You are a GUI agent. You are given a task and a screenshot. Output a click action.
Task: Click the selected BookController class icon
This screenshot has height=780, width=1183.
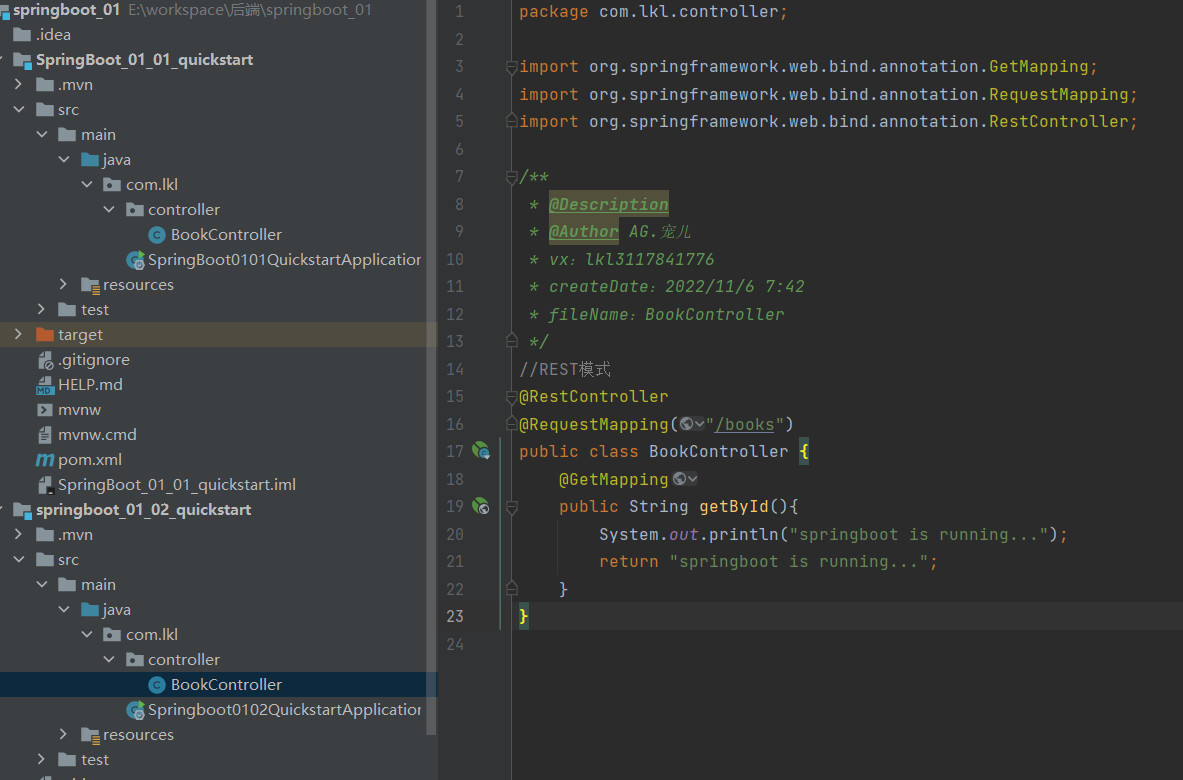point(157,685)
